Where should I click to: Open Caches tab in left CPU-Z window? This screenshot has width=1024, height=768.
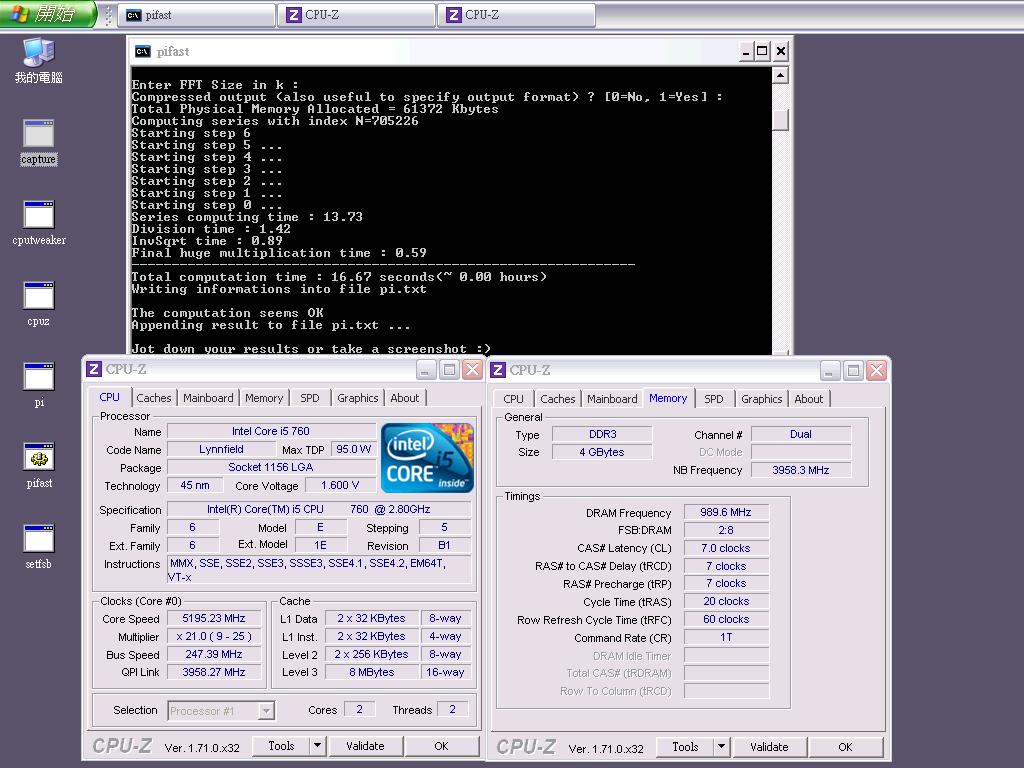click(153, 398)
